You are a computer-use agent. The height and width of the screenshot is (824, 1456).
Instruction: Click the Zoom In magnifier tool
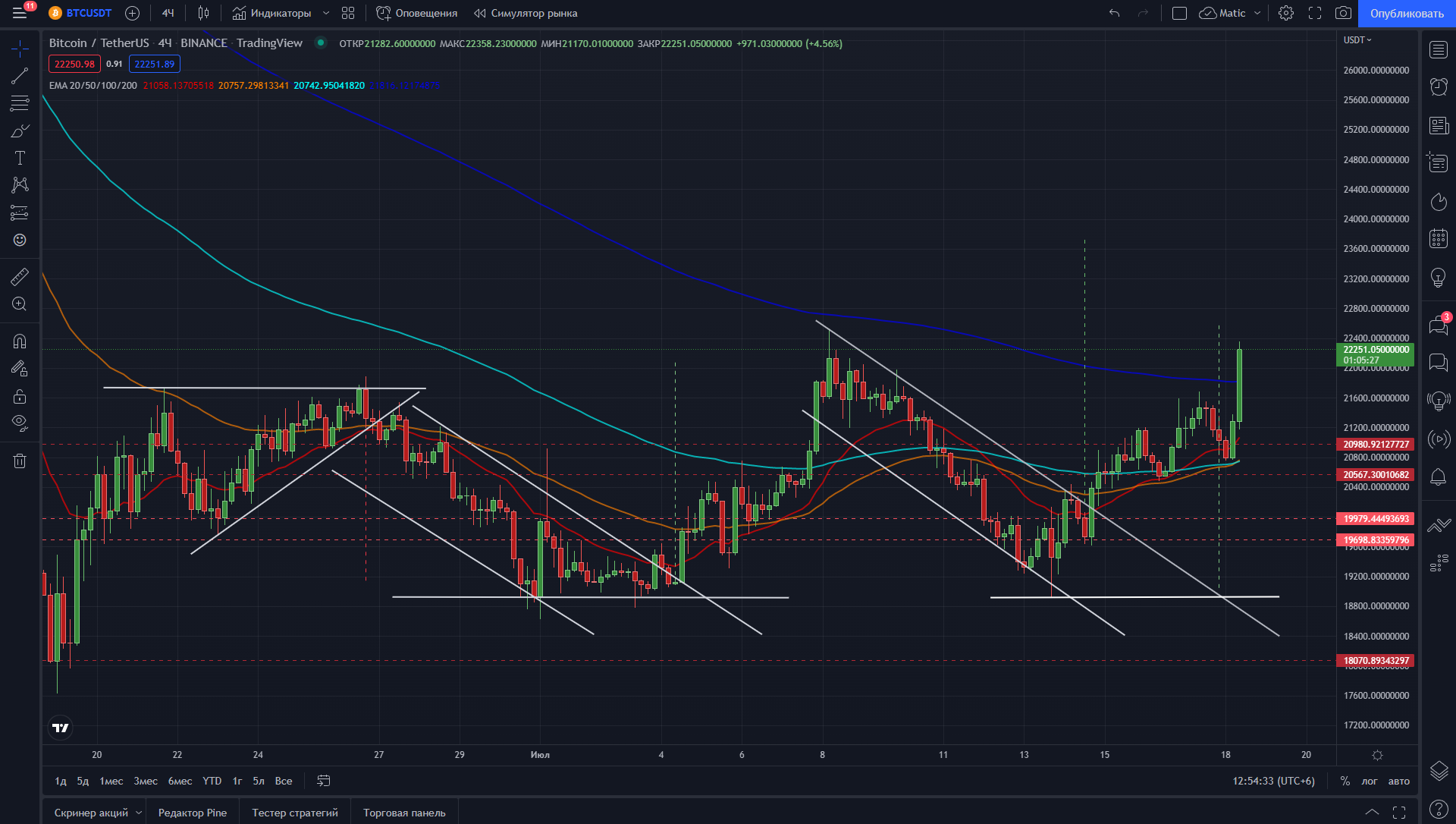pos(20,304)
